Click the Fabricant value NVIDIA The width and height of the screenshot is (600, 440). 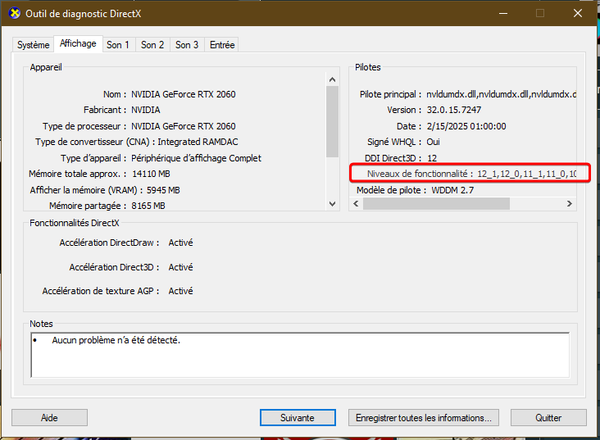click(x=146, y=110)
